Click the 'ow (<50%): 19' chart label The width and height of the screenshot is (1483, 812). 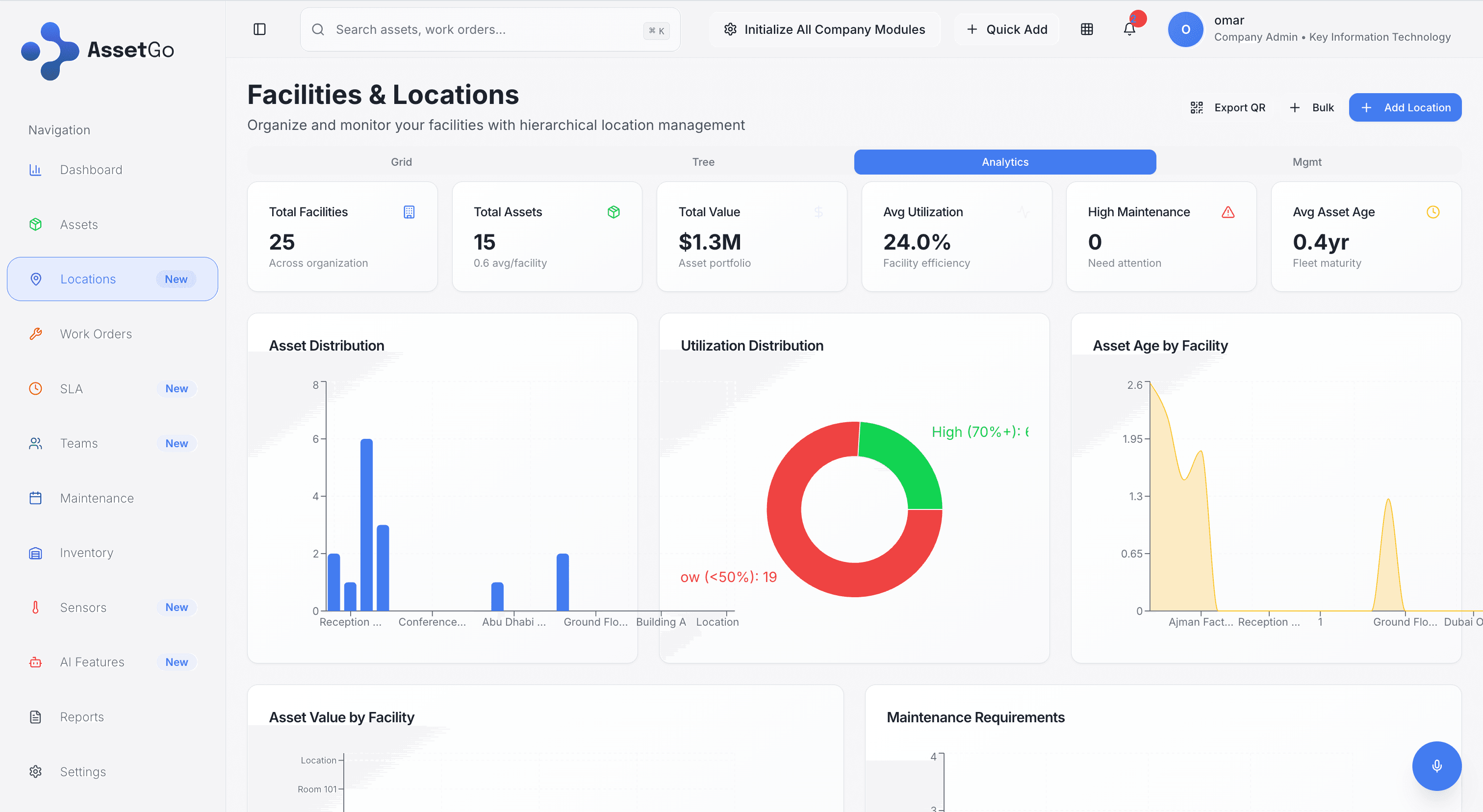(x=728, y=577)
